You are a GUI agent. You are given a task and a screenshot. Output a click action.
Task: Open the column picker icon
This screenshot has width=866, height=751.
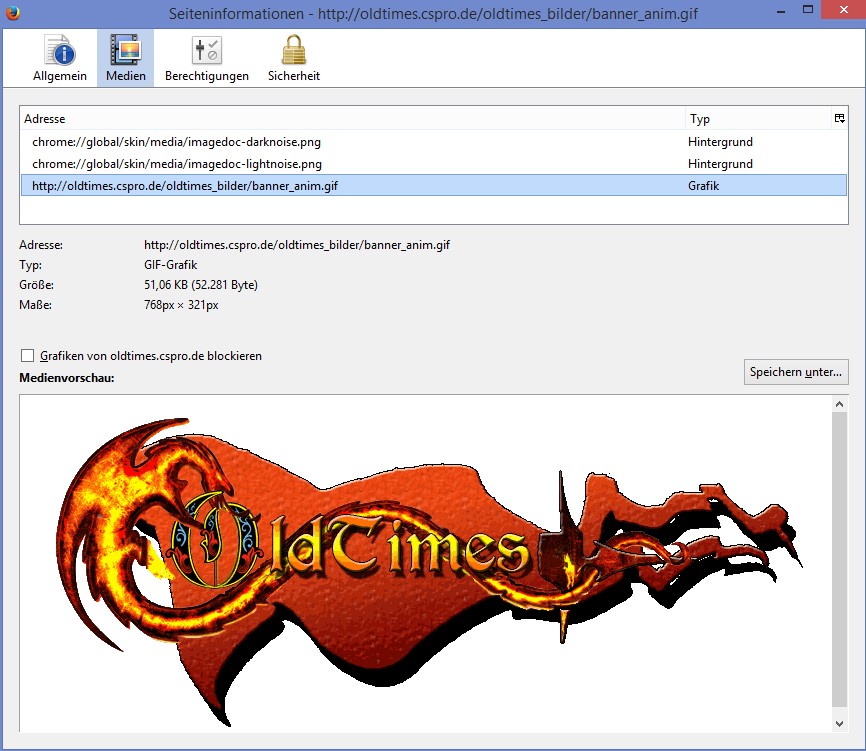point(839,118)
